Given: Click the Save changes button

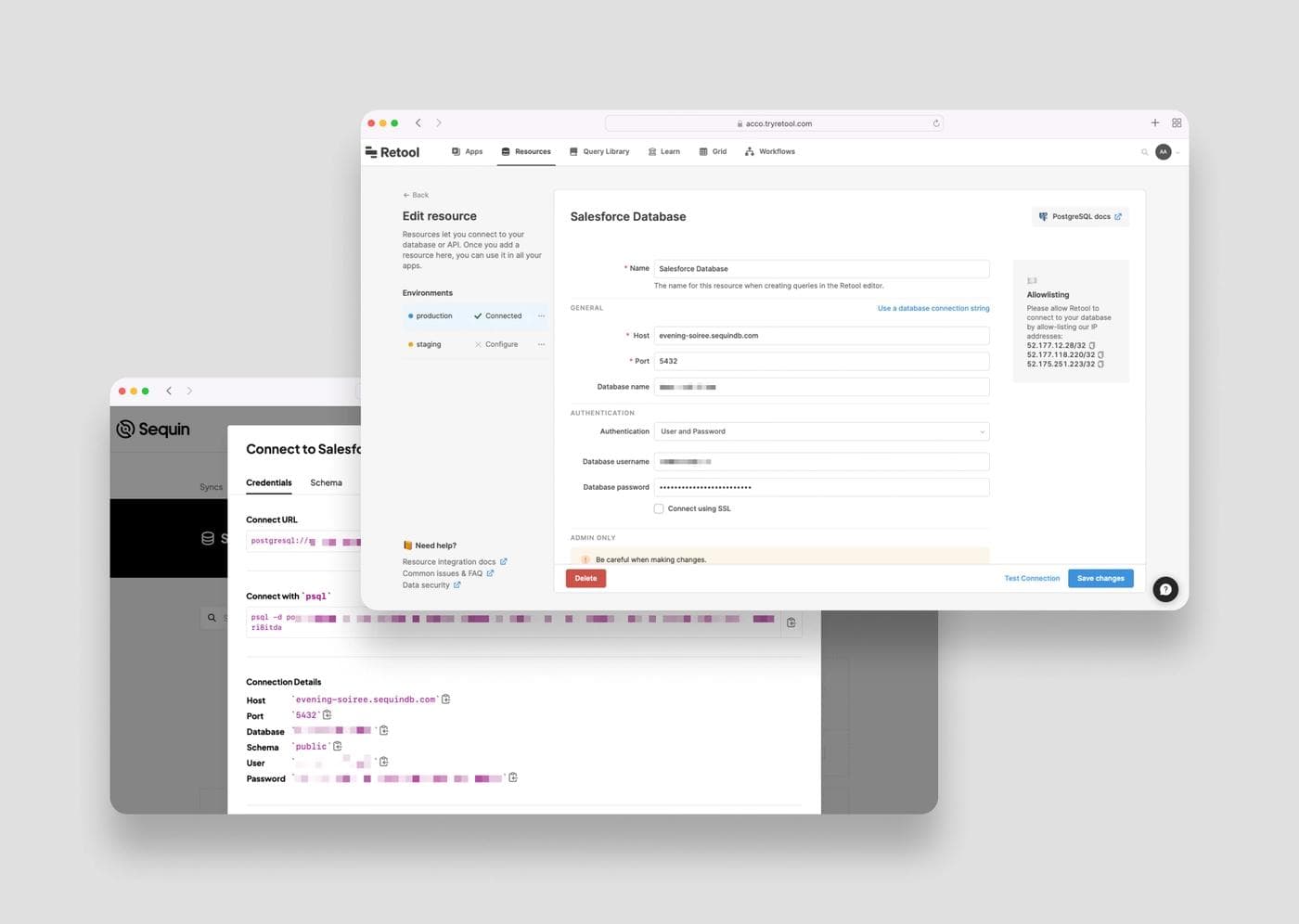Looking at the screenshot, I should (x=1100, y=578).
